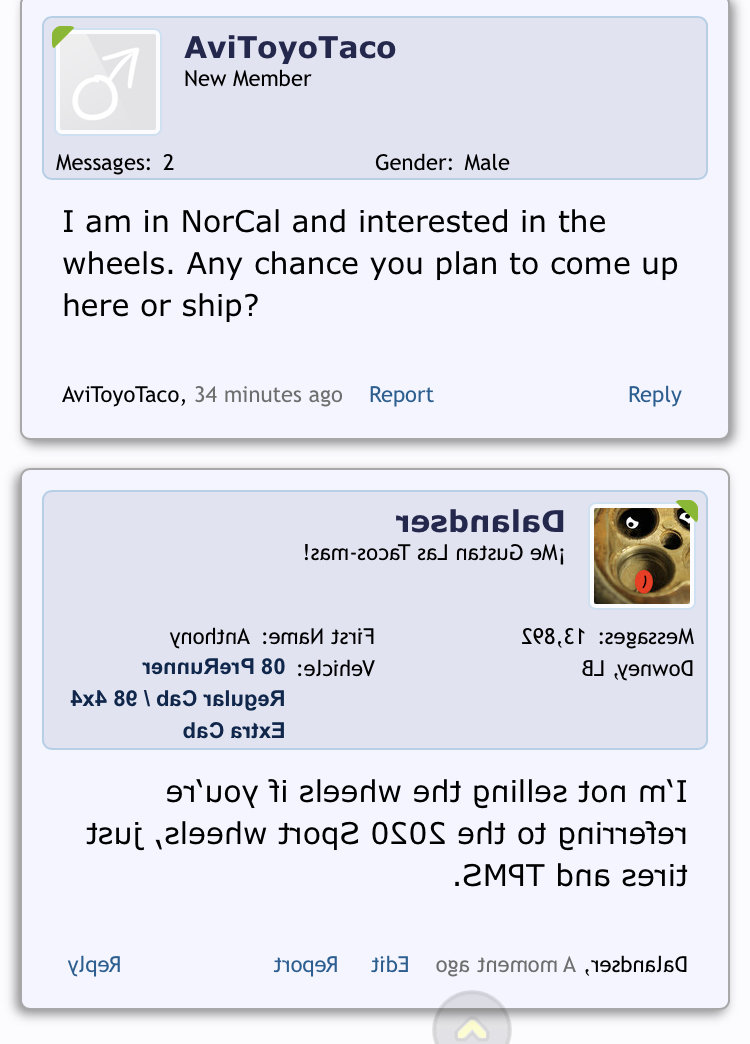Screen dimensions: 750x1044
Task: Report AviToyoTaco's post
Action: (x=401, y=395)
